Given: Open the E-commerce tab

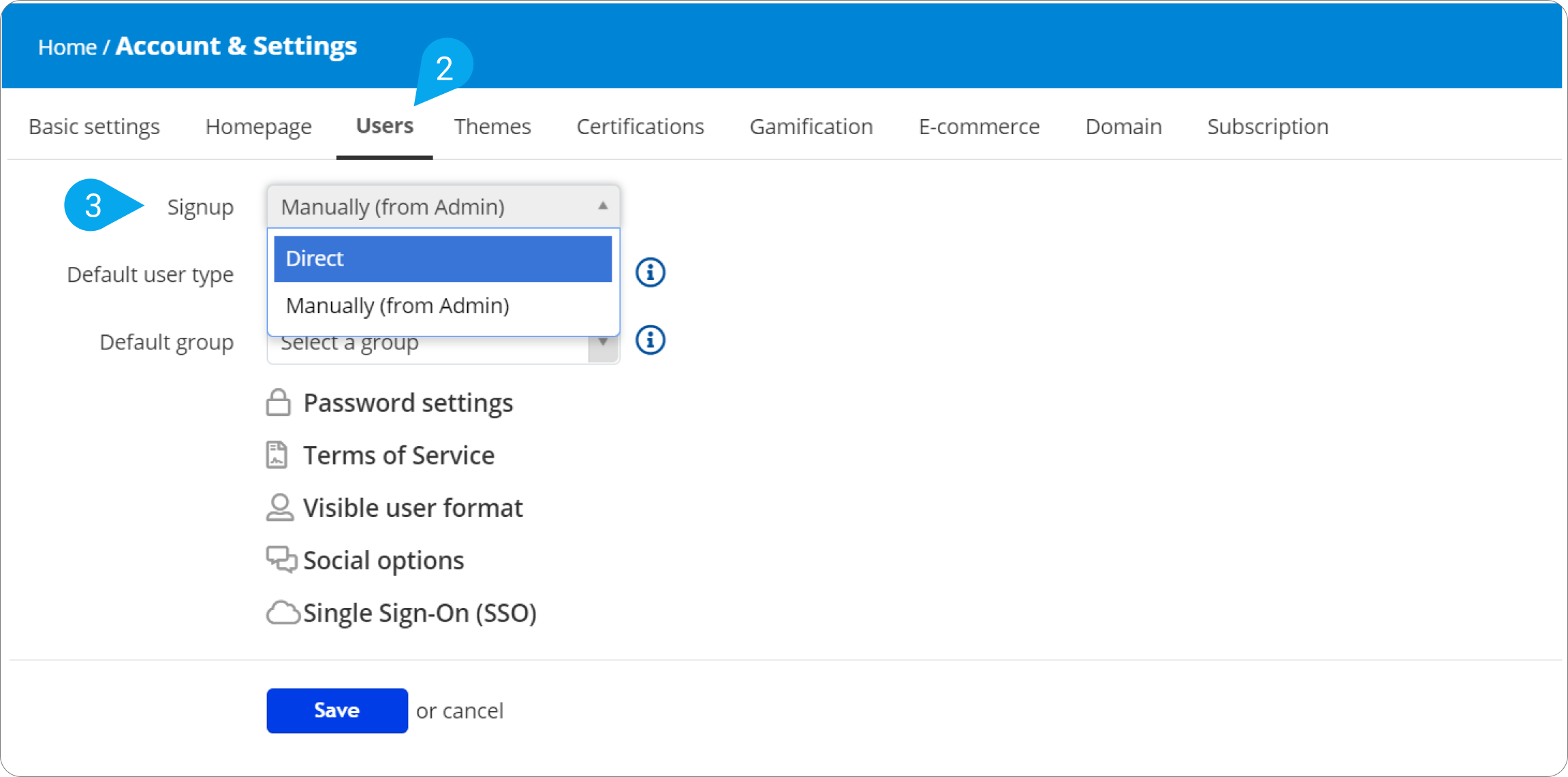Looking at the screenshot, I should pos(979,127).
